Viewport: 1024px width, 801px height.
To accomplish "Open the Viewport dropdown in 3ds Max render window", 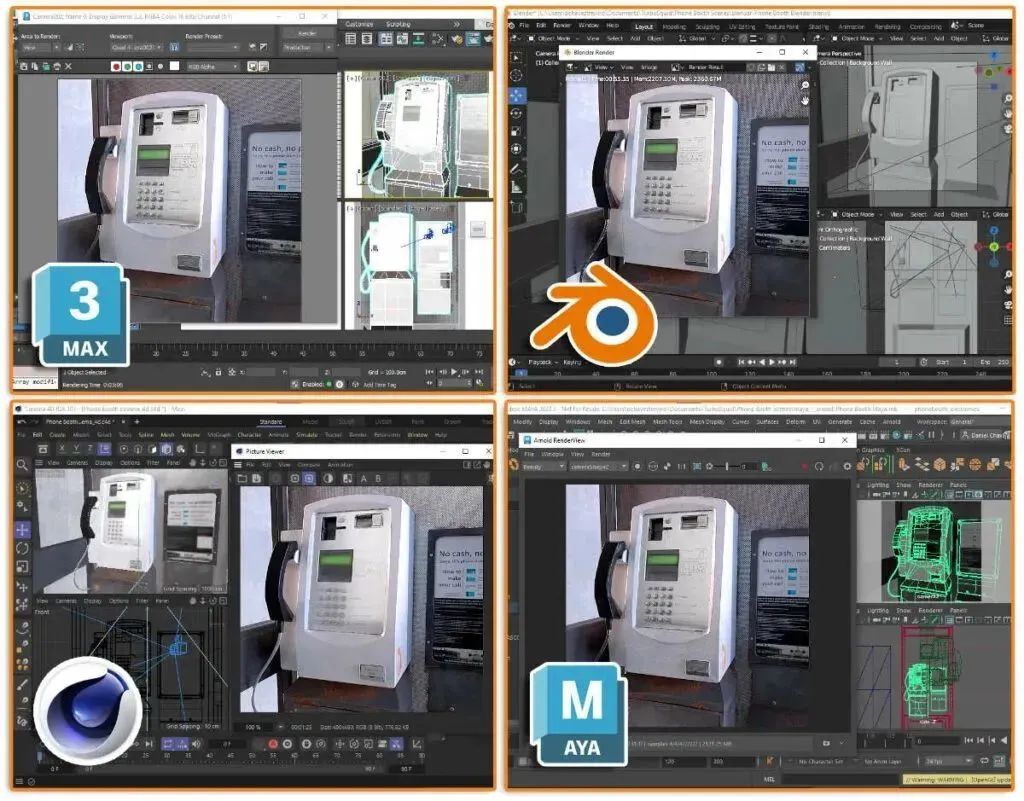I will 138,48.
